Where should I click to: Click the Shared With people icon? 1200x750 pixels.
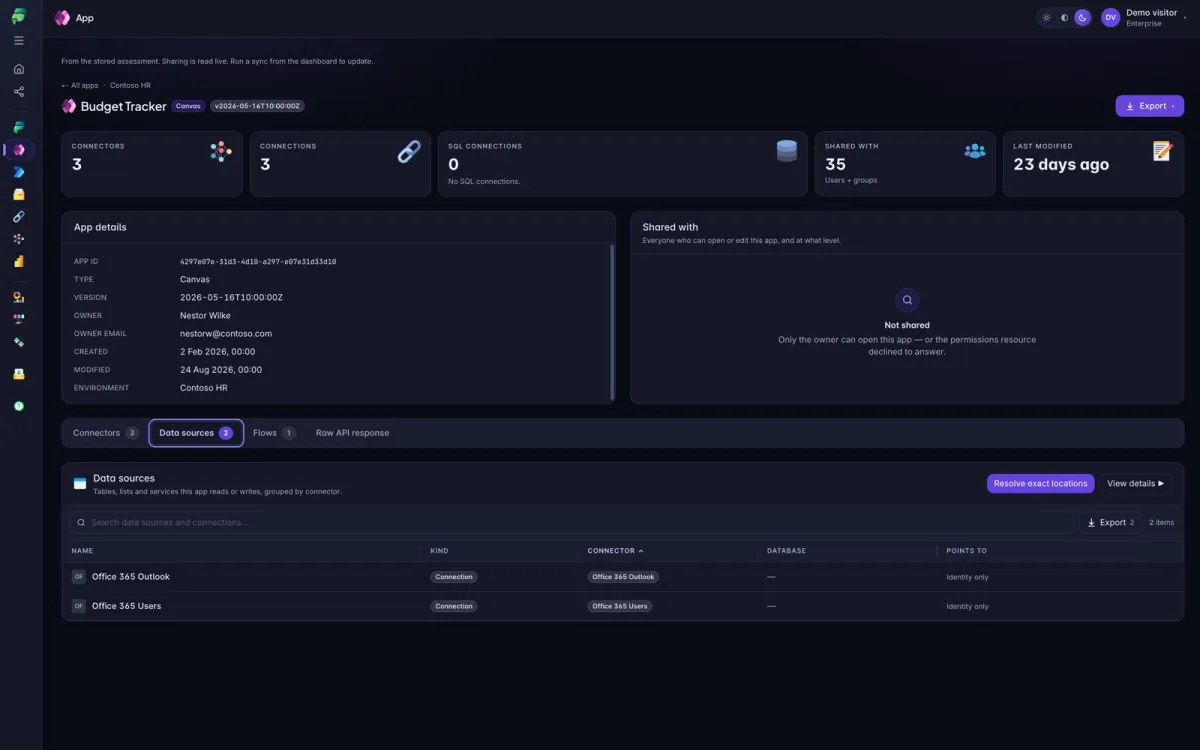[975, 151]
